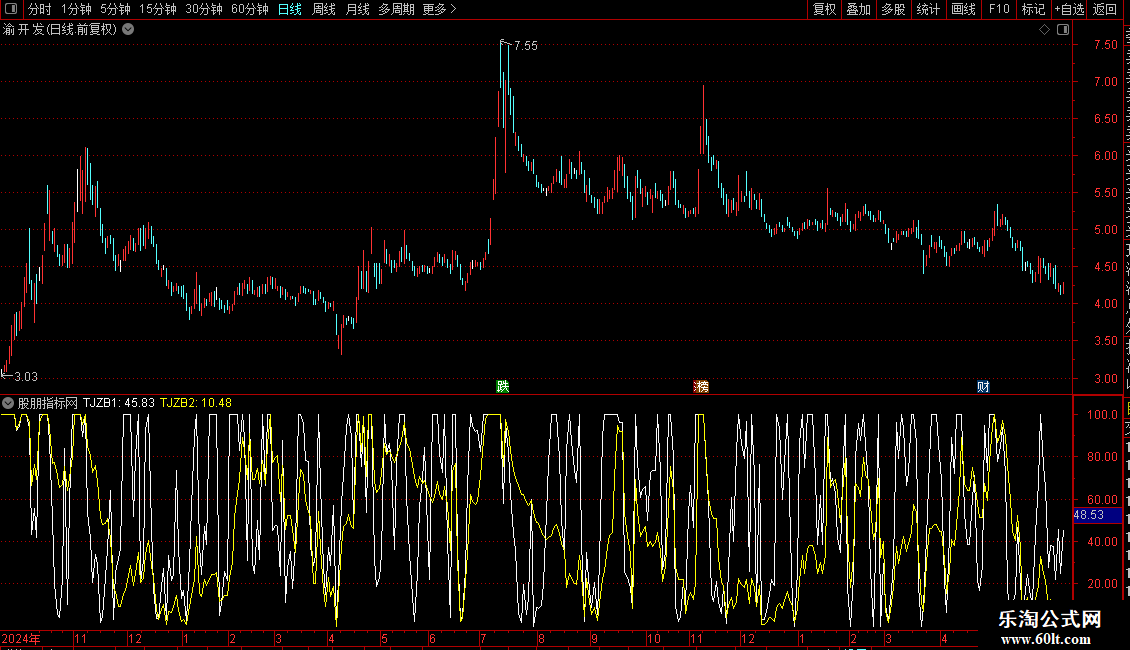Click the TJZB1: 45.83 indicator value
This screenshot has height=650, width=1130.
[119, 403]
